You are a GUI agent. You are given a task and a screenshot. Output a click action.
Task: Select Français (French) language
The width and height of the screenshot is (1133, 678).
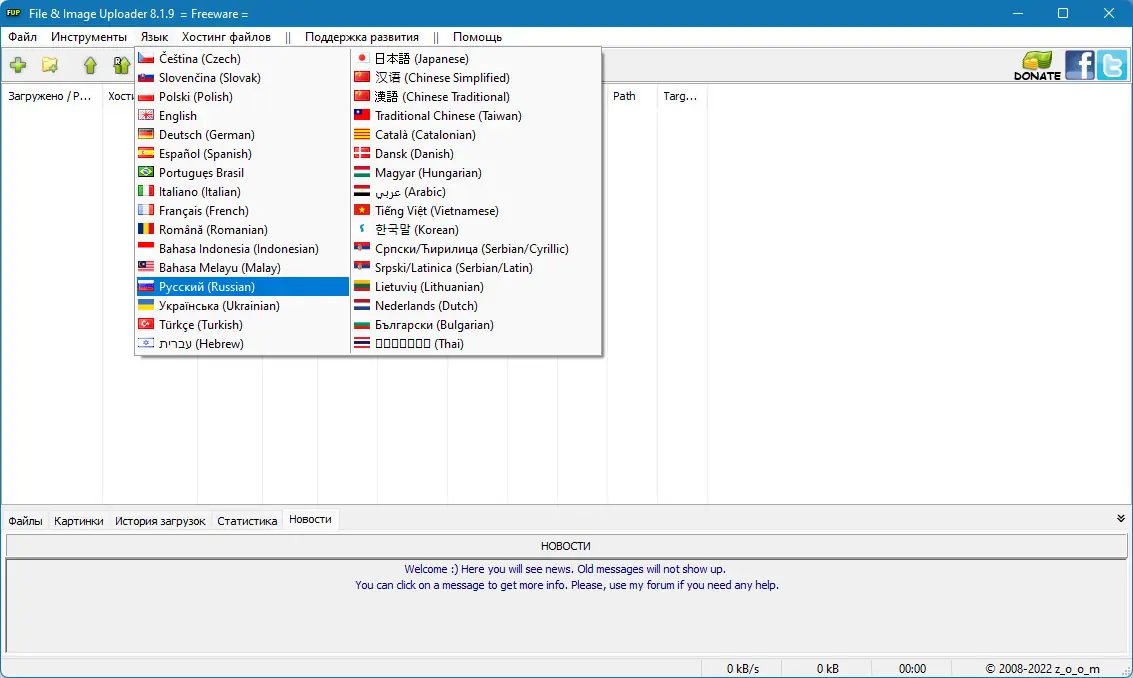pos(243,211)
